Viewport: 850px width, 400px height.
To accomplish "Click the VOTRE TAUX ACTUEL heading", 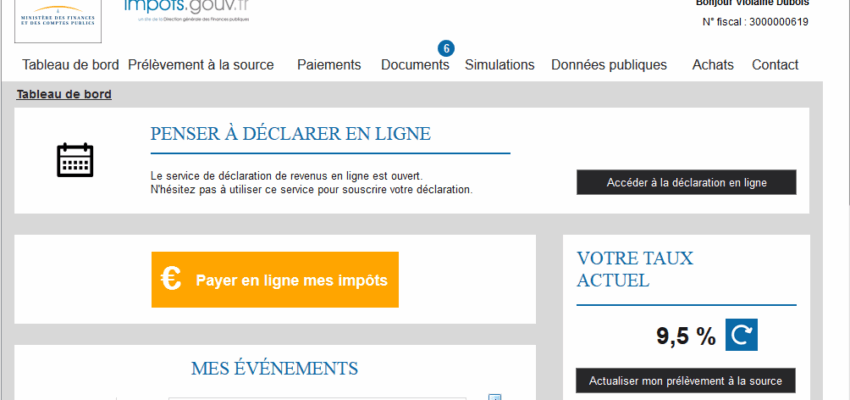I will tap(635, 269).
